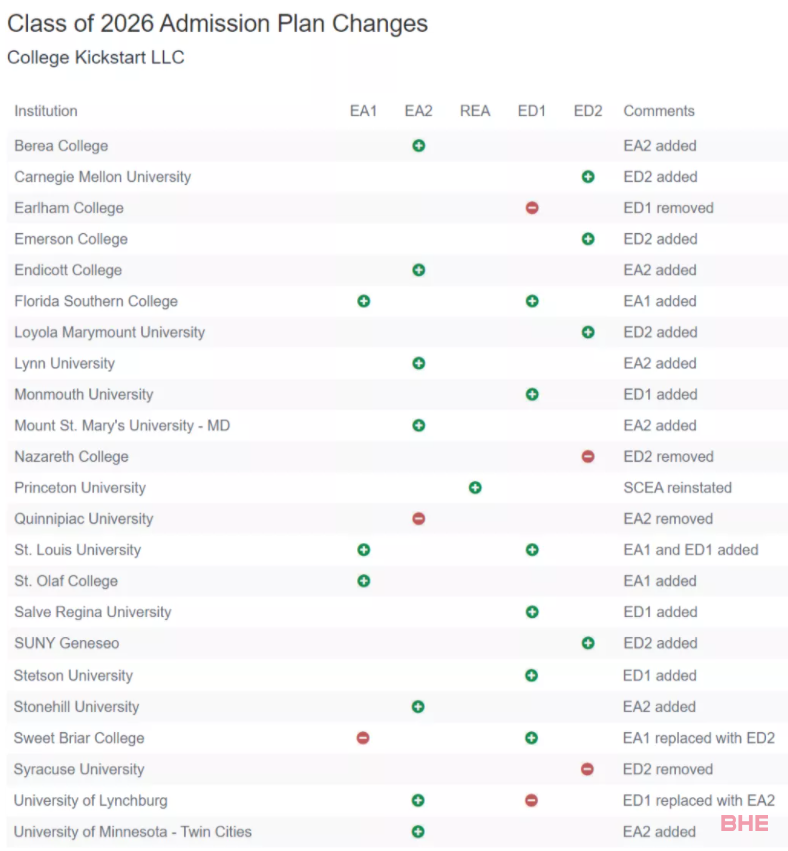The image size is (788, 851).
Task: Select the University of Minnesota - Twin Cities name
Action: coord(133,831)
